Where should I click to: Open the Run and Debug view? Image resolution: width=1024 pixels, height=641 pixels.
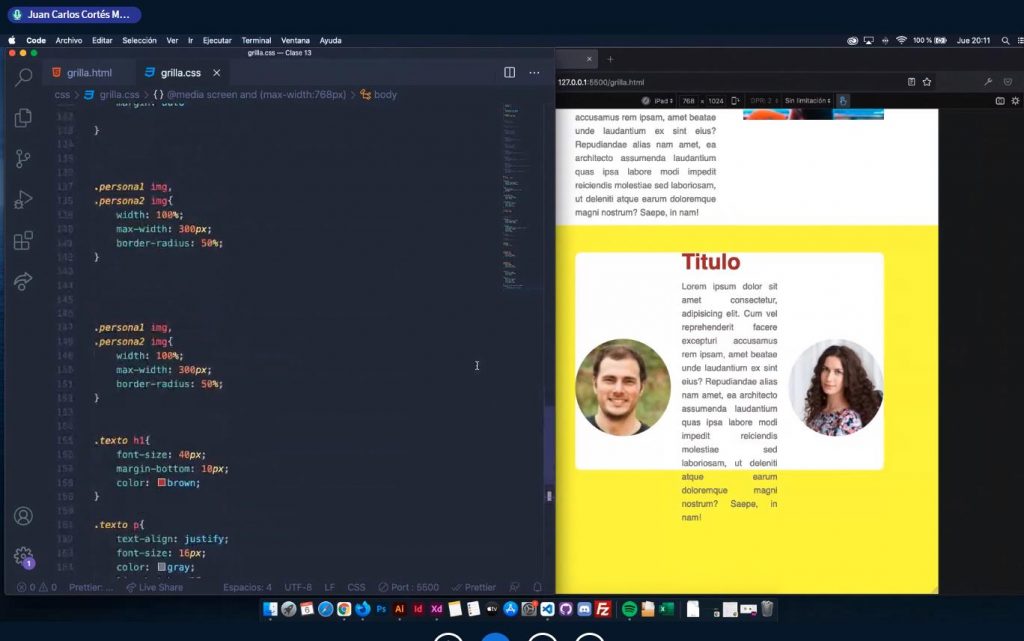24,200
